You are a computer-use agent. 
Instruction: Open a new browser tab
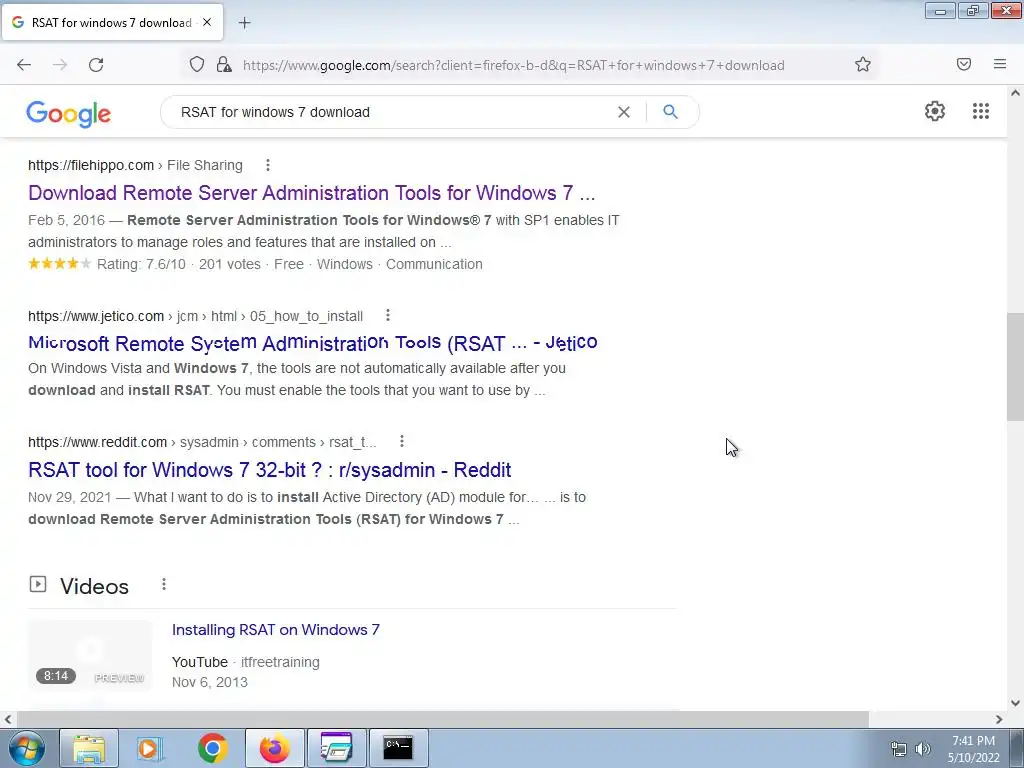(244, 23)
